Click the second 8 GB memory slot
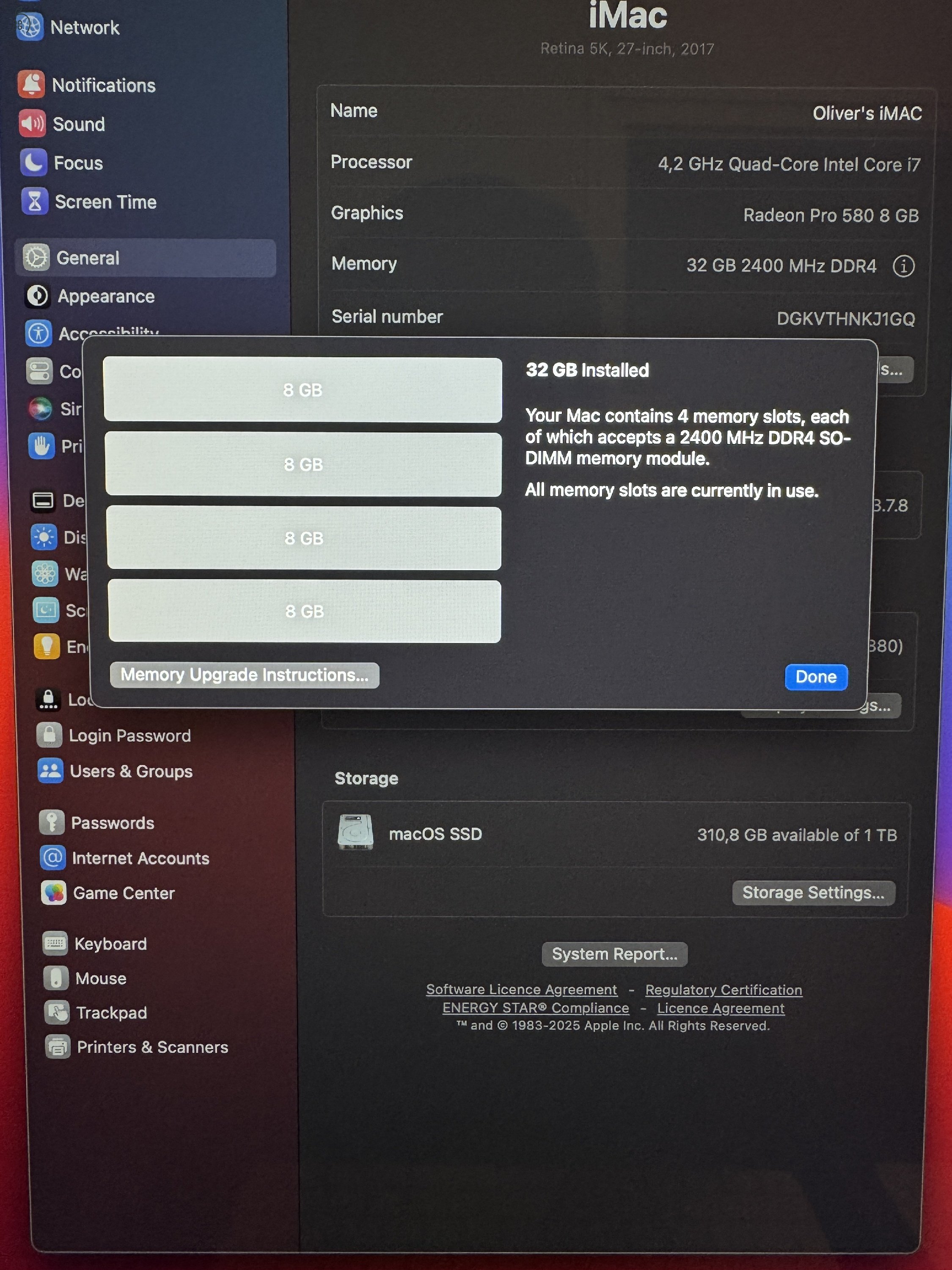The height and width of the screenshot is (1270, 952). pos(303,464)
